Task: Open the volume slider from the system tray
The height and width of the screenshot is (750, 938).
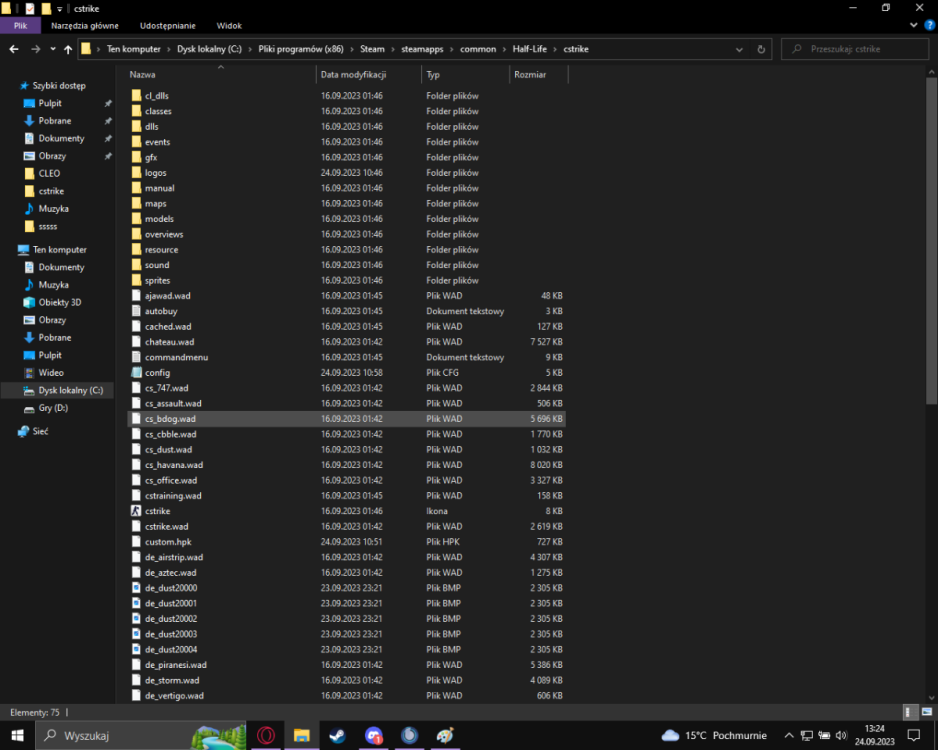Action: pyautogui.click(x=841, y=736)
